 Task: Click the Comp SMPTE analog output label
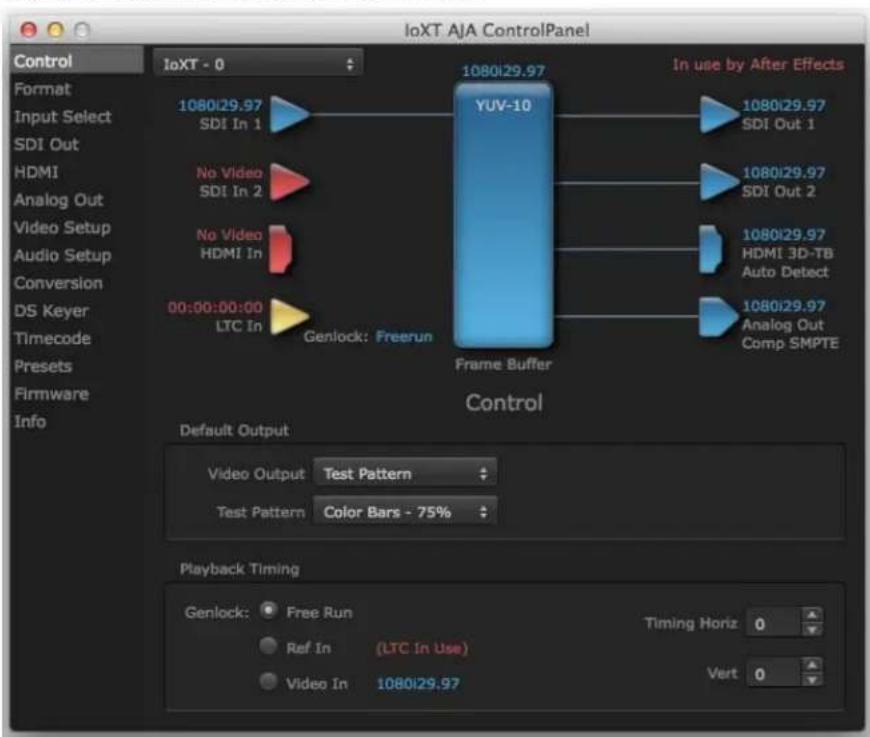pyautogui.click(x=790, y=343)
